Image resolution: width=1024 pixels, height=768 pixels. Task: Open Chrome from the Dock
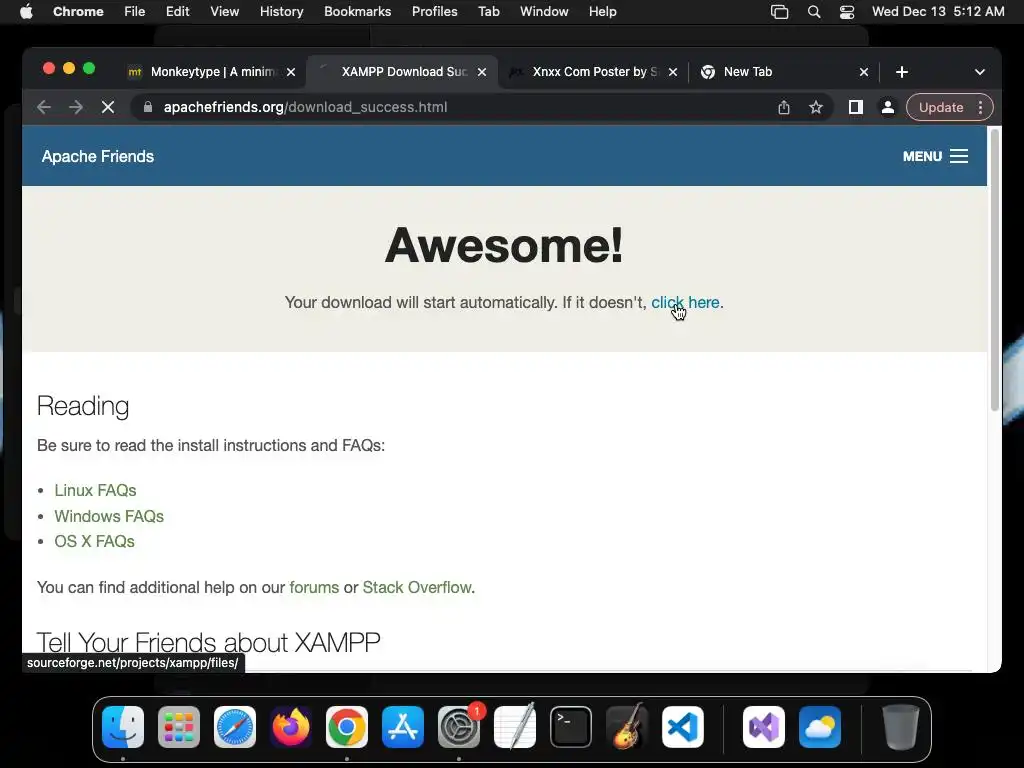tap(347, 727)
